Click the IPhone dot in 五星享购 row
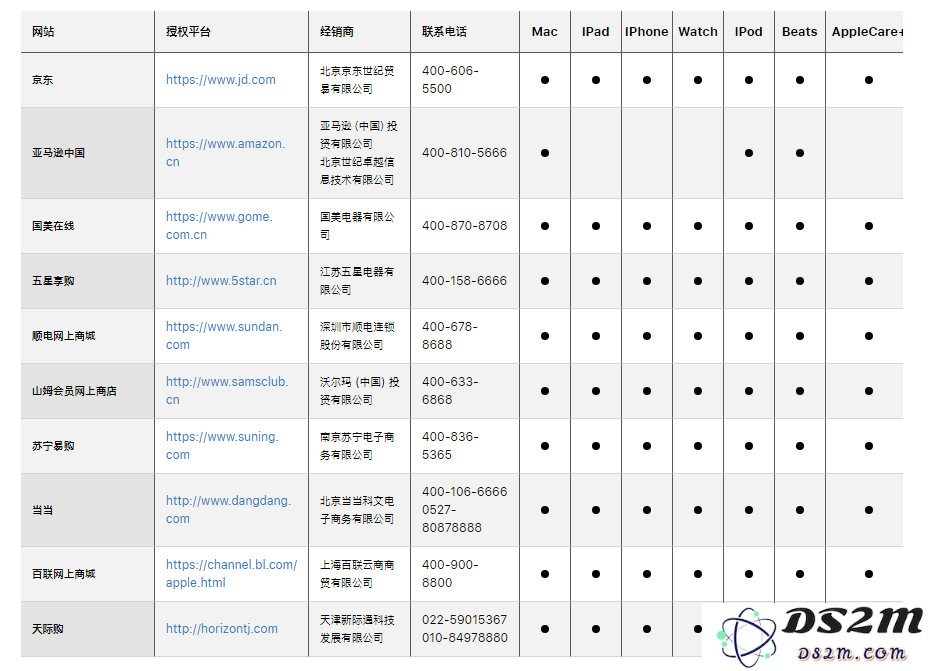 tap(646, 281)
